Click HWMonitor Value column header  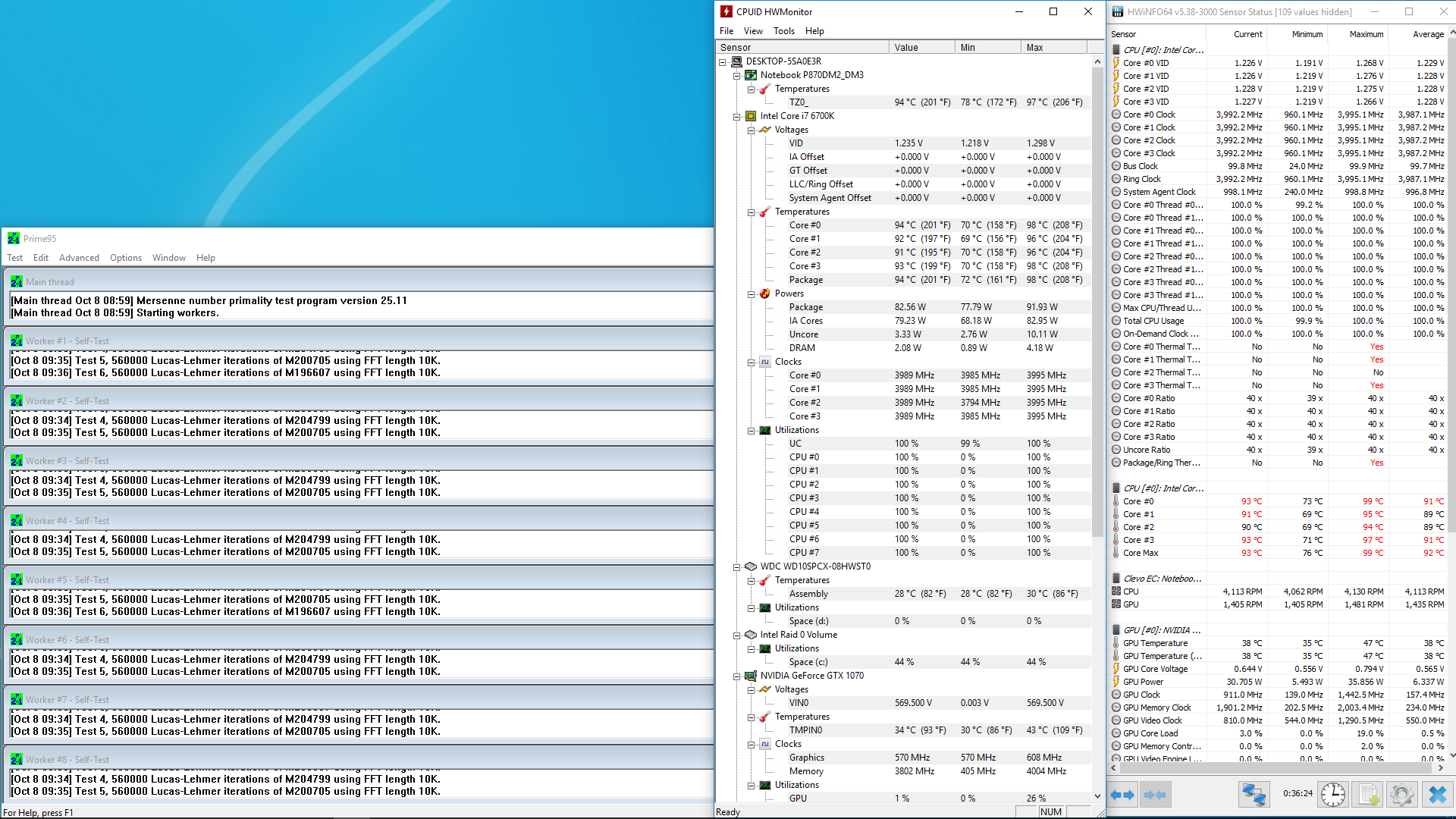(921, 47)
